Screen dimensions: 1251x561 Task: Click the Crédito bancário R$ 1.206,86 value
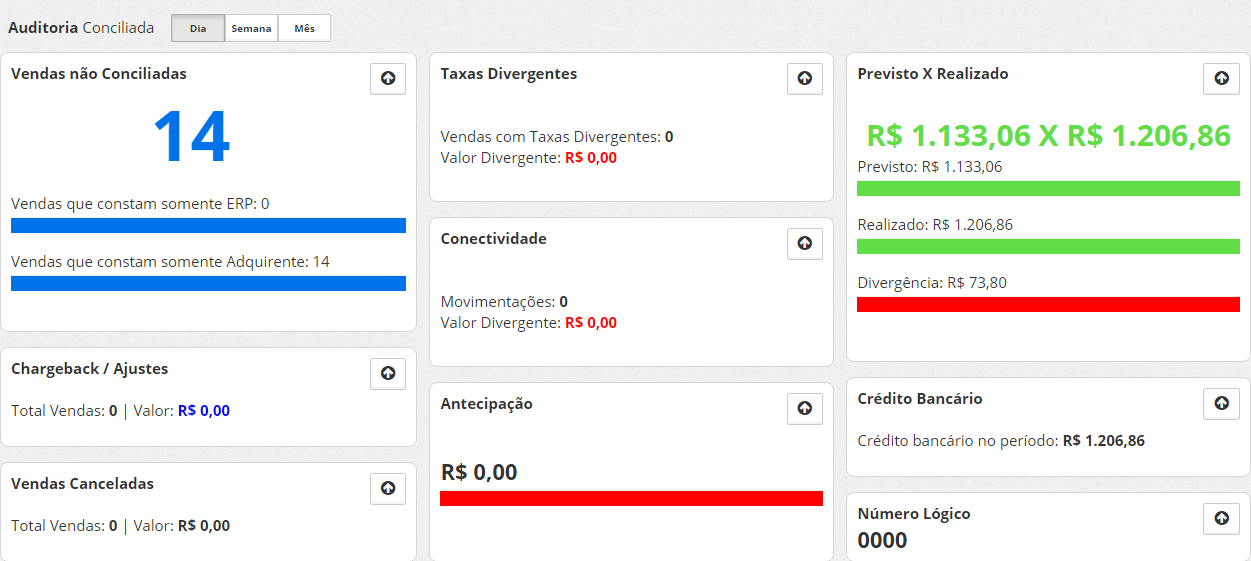[1104, 441]
